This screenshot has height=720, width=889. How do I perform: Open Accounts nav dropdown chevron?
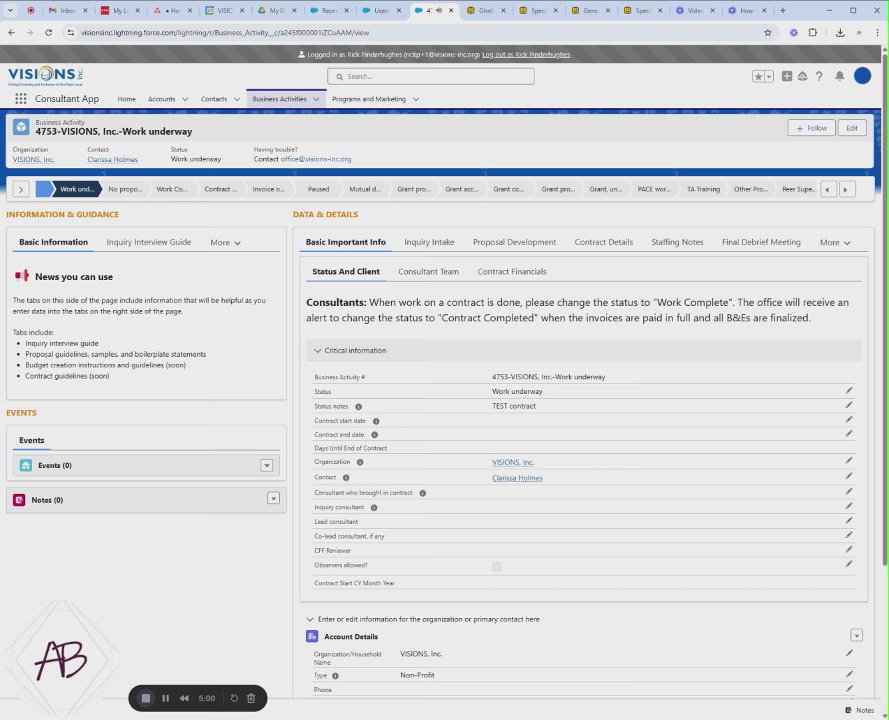pyautogui.click(x=185, y=99)
